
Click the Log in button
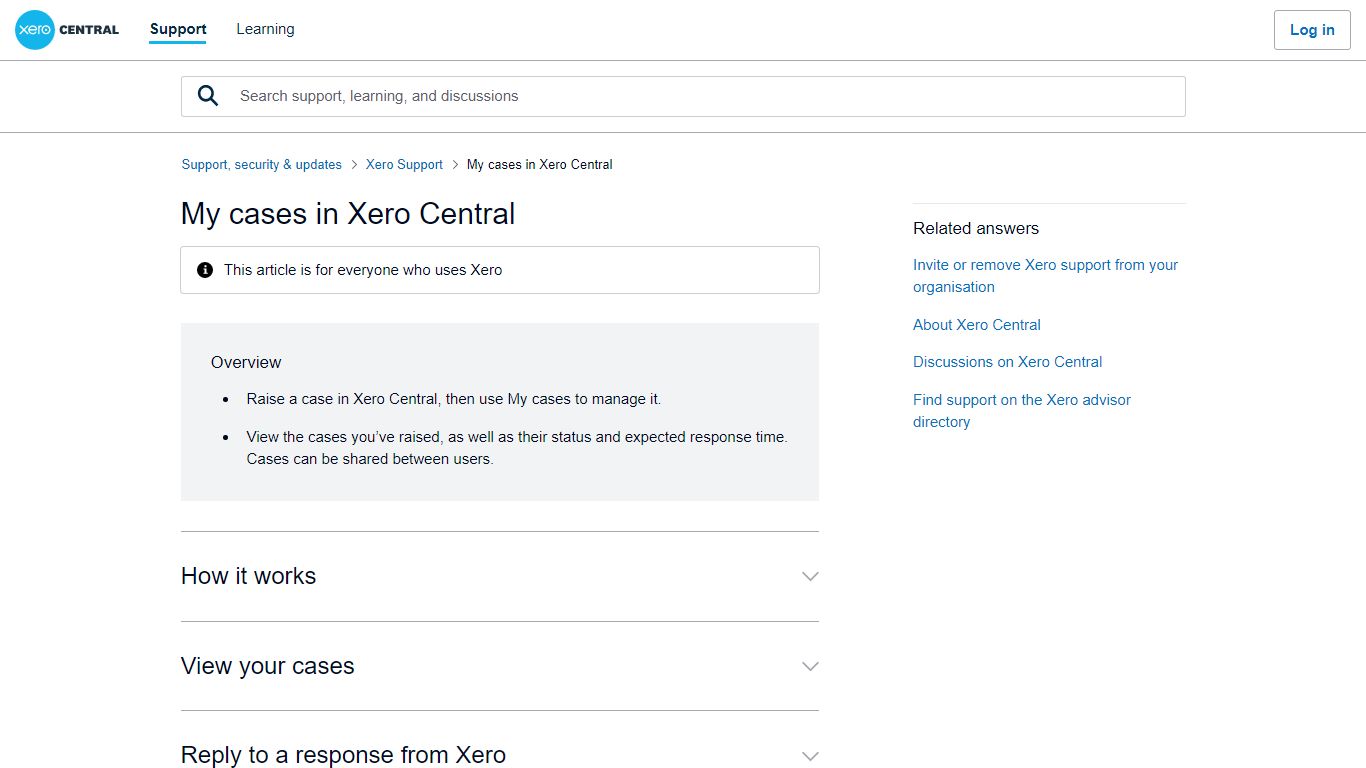tap(1312, 30)
